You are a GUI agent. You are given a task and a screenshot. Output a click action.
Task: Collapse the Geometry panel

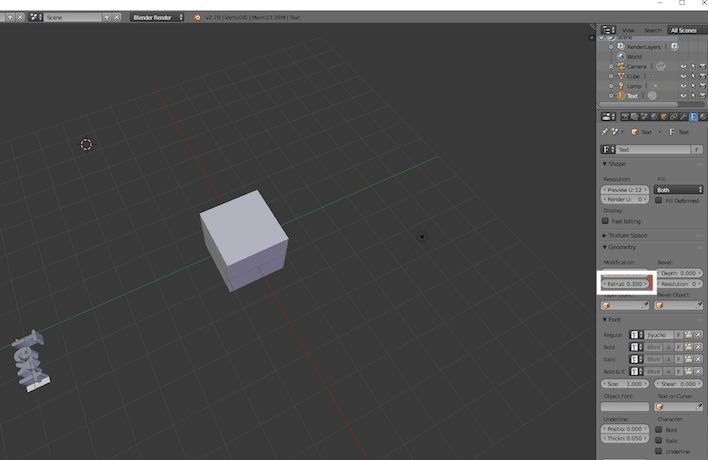click(605, 247)
